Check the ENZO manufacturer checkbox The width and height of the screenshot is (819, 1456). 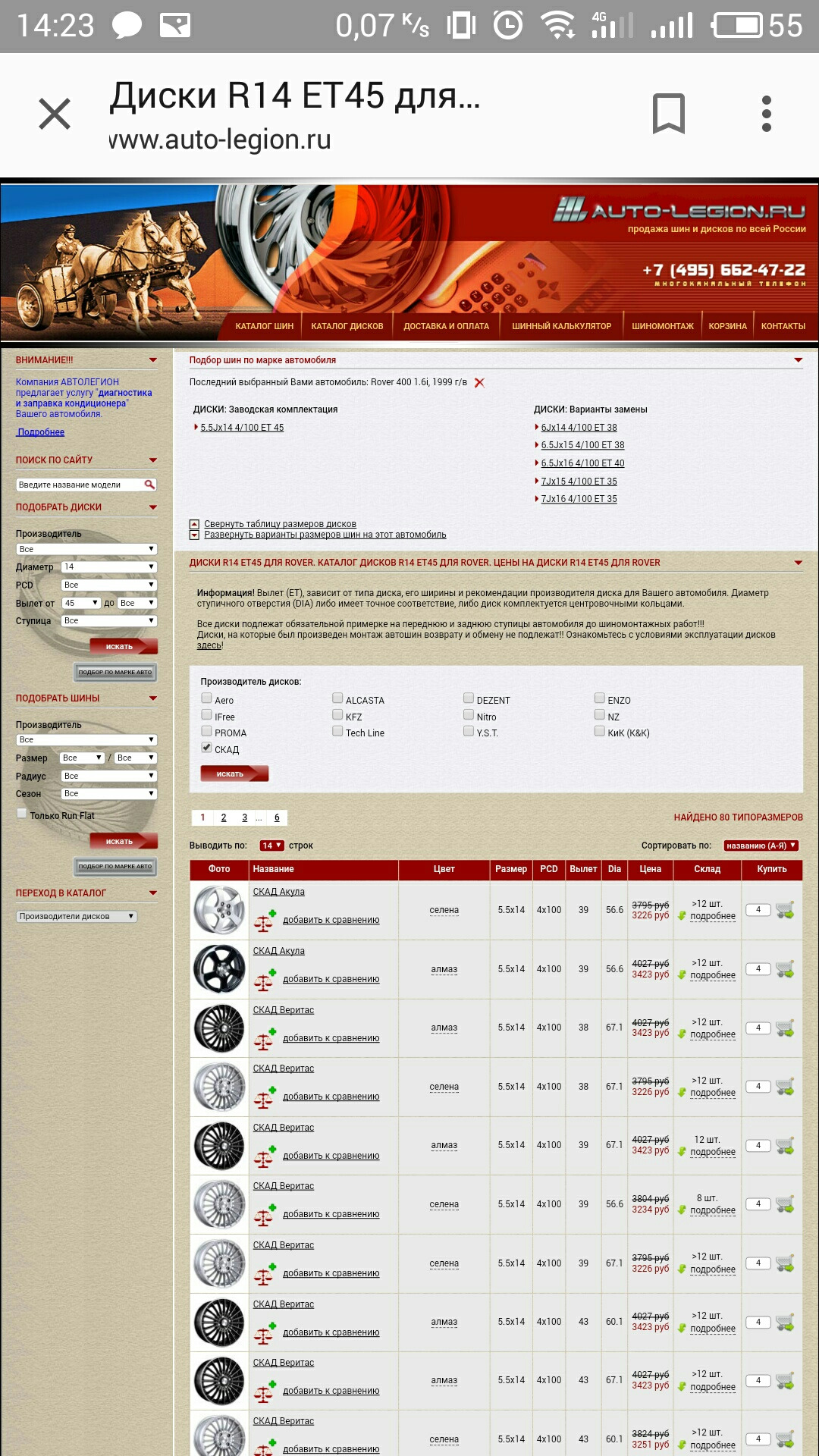click(600, 698)
